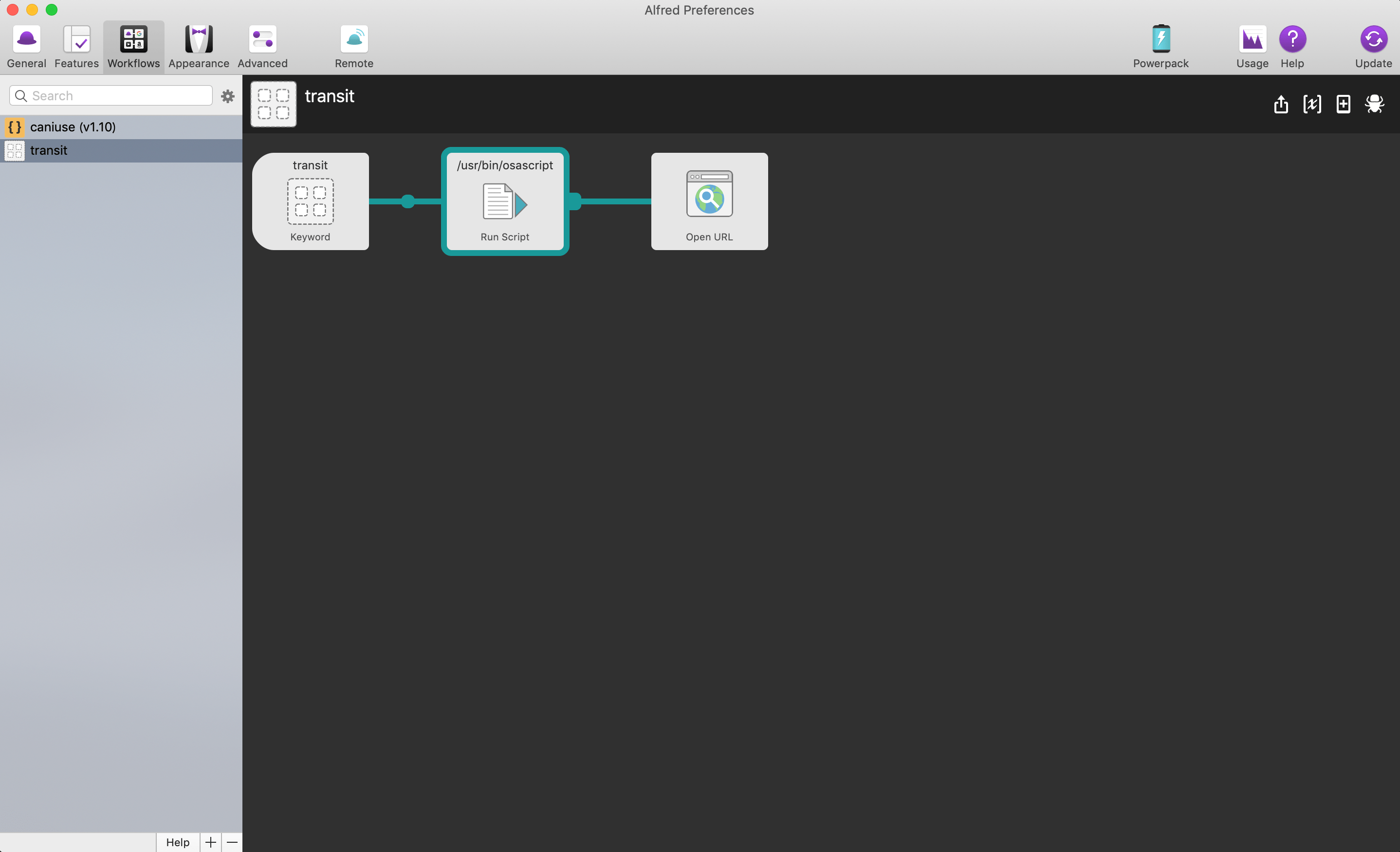
Task: Open the Remote tab
Action: (353, 47)
